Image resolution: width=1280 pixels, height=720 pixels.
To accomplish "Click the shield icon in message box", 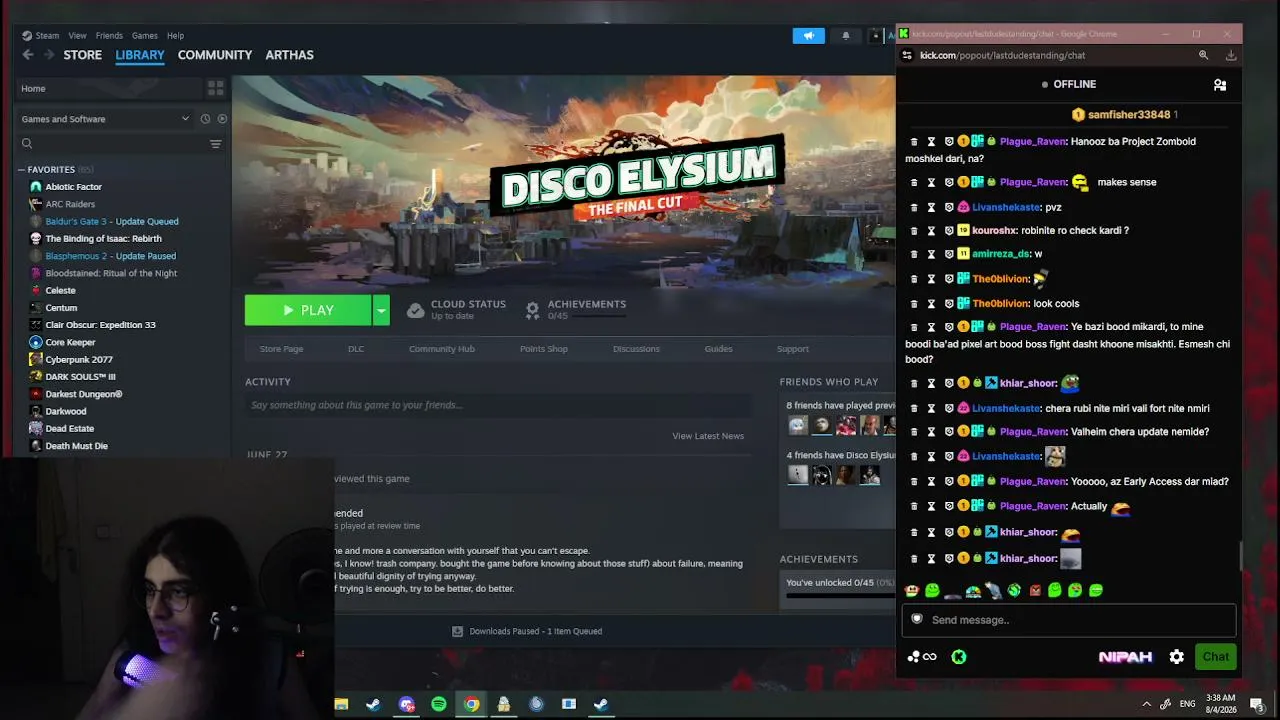I will coord(917,619).
